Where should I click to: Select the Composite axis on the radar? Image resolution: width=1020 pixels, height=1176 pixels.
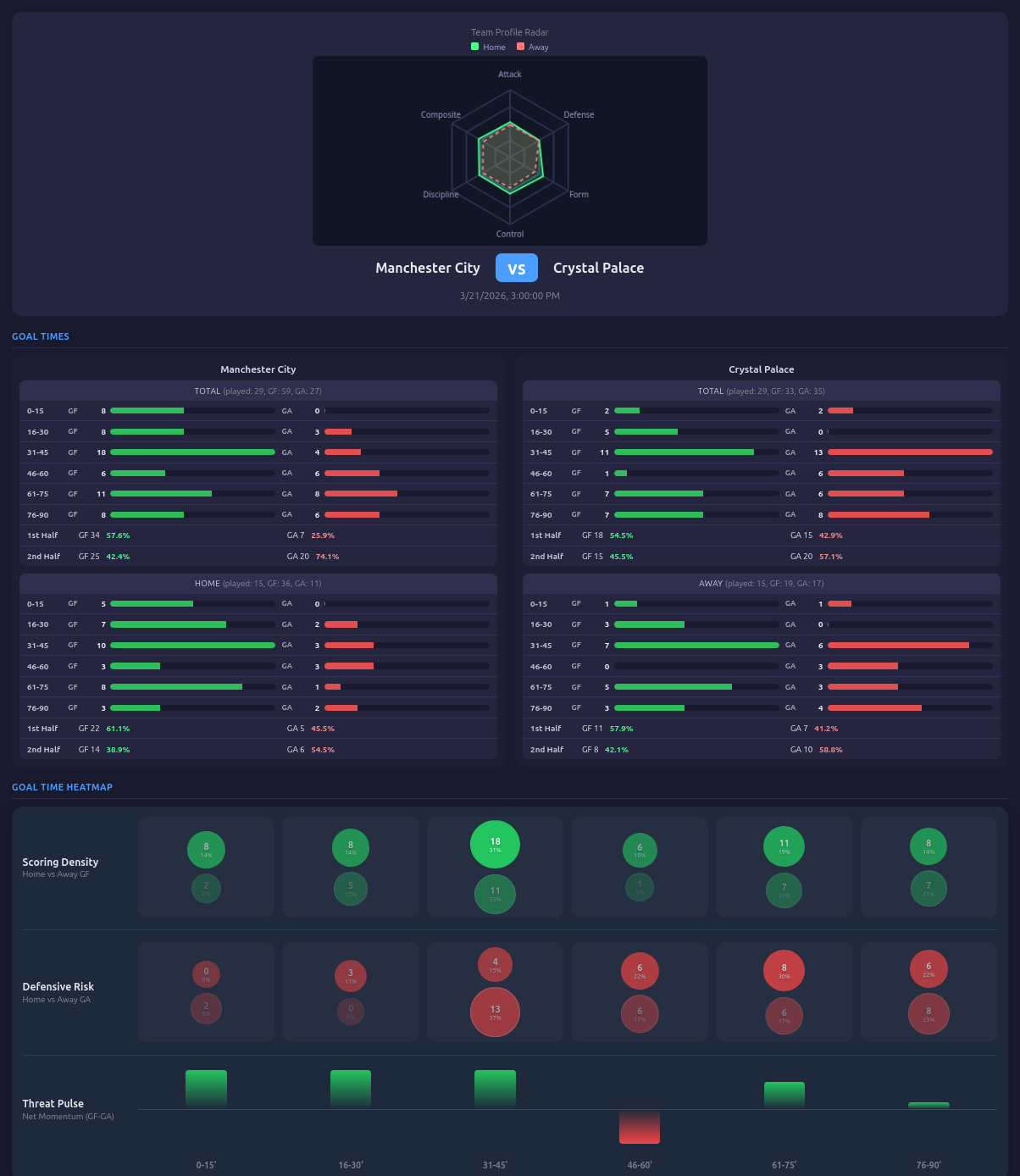[441, 114]
